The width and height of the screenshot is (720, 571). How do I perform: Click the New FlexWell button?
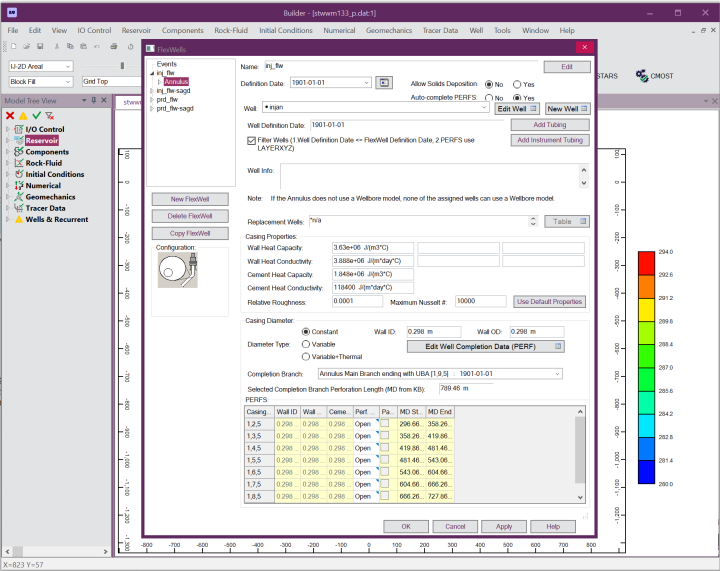tap(190, 199)
